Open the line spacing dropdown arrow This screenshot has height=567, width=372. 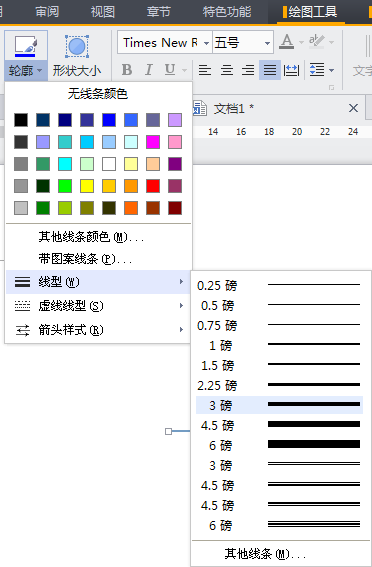(332, 70)
